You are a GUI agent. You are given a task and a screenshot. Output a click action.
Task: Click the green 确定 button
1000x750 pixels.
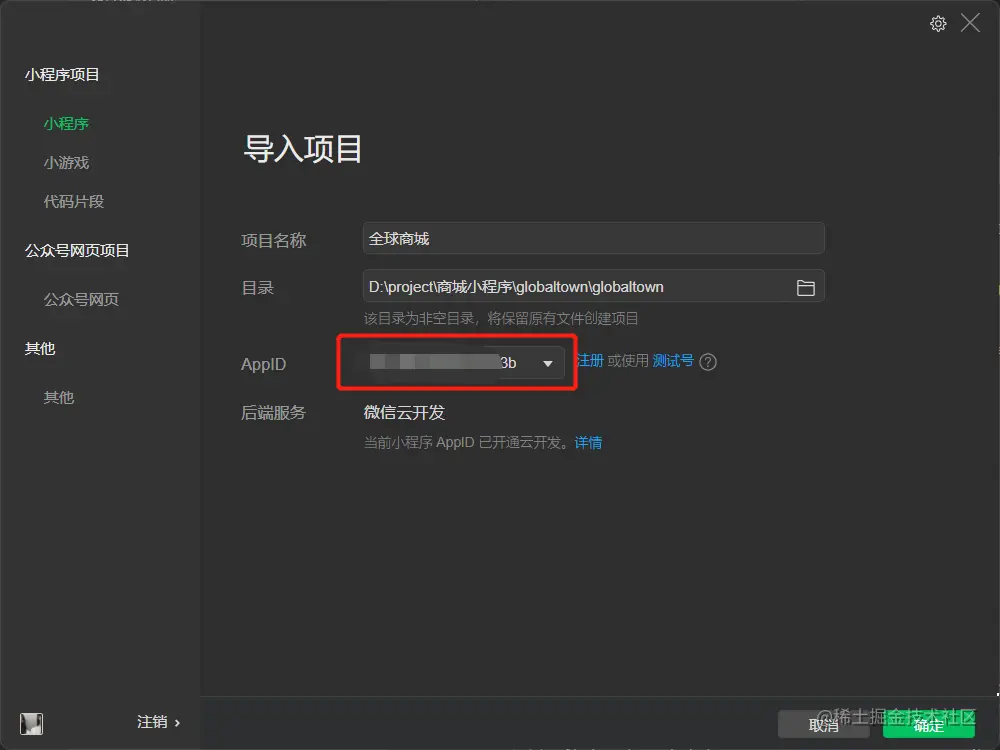[x=929, y=725]
